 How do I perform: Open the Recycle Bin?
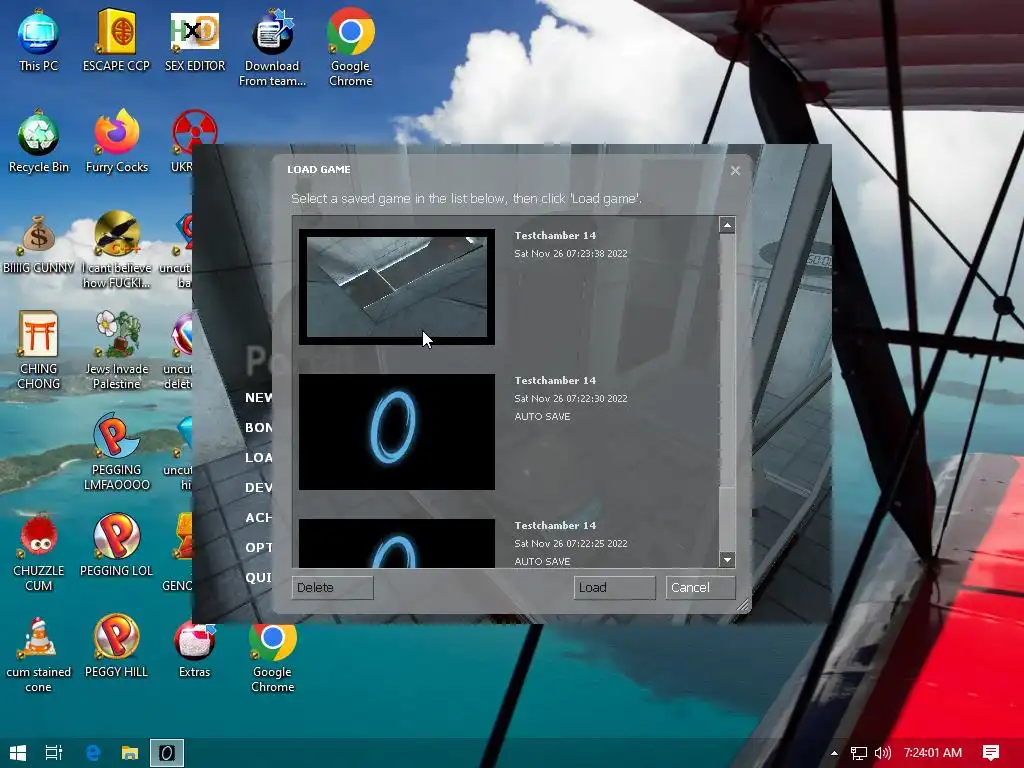point(39,142)
